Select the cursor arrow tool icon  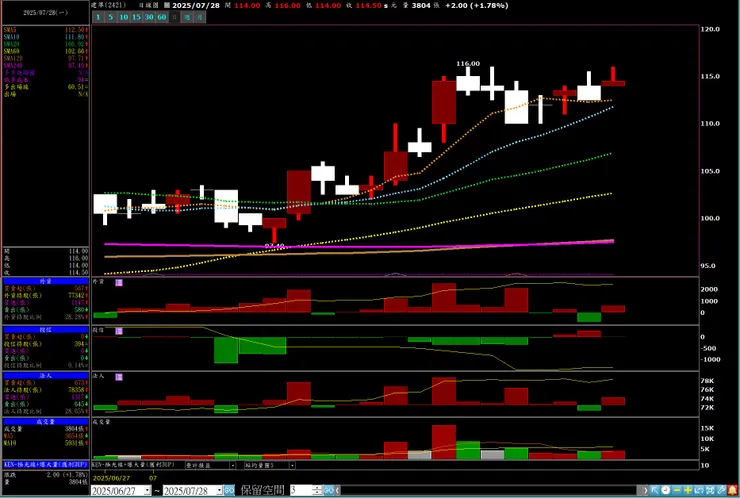655,490
